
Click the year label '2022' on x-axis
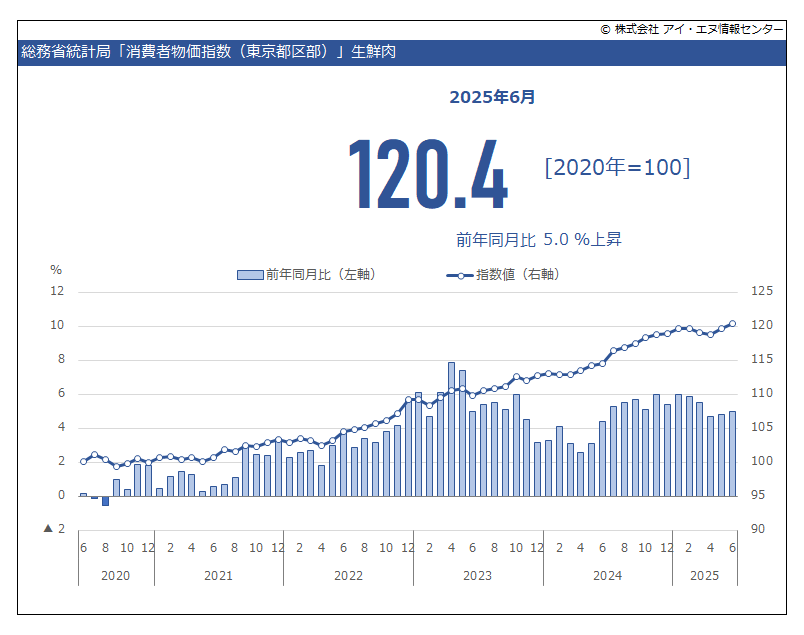click(x=349, y=576)
